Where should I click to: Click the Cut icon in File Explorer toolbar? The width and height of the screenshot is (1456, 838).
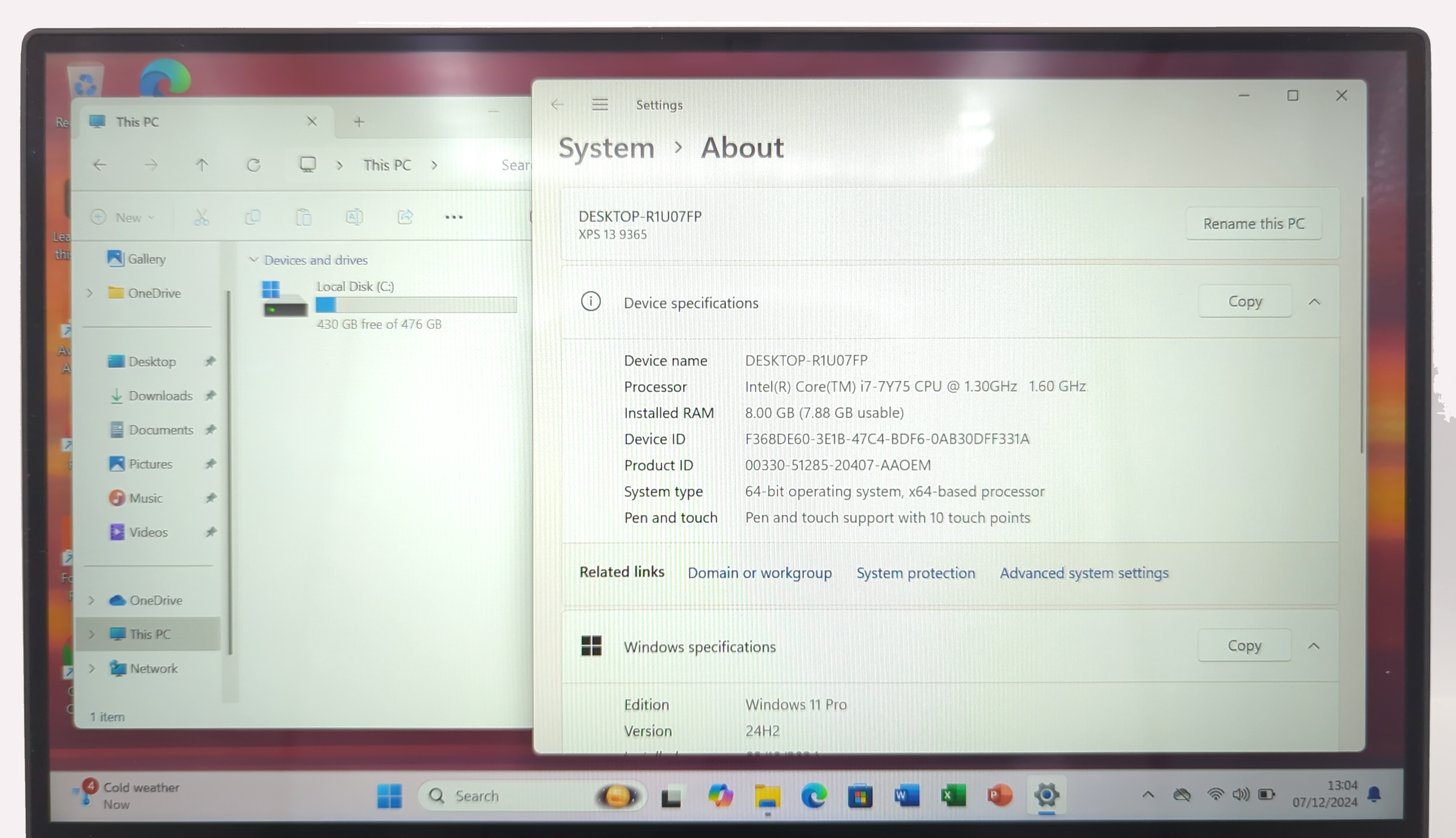point(201,217)
